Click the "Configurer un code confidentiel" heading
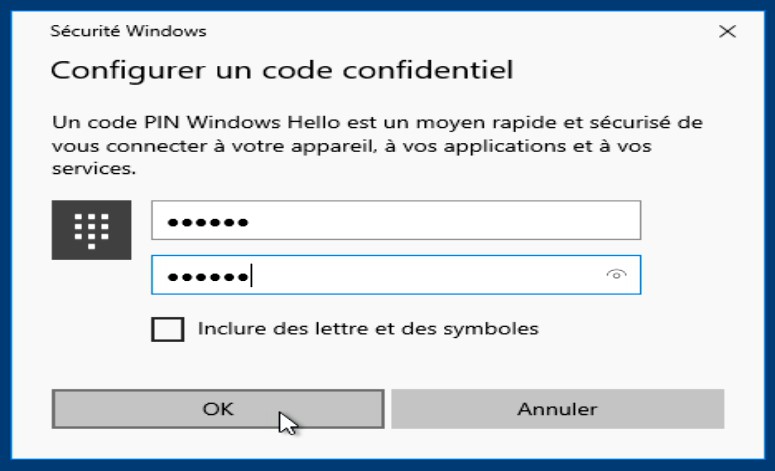This screenshot has height=471, width=775. coord(281,71)
